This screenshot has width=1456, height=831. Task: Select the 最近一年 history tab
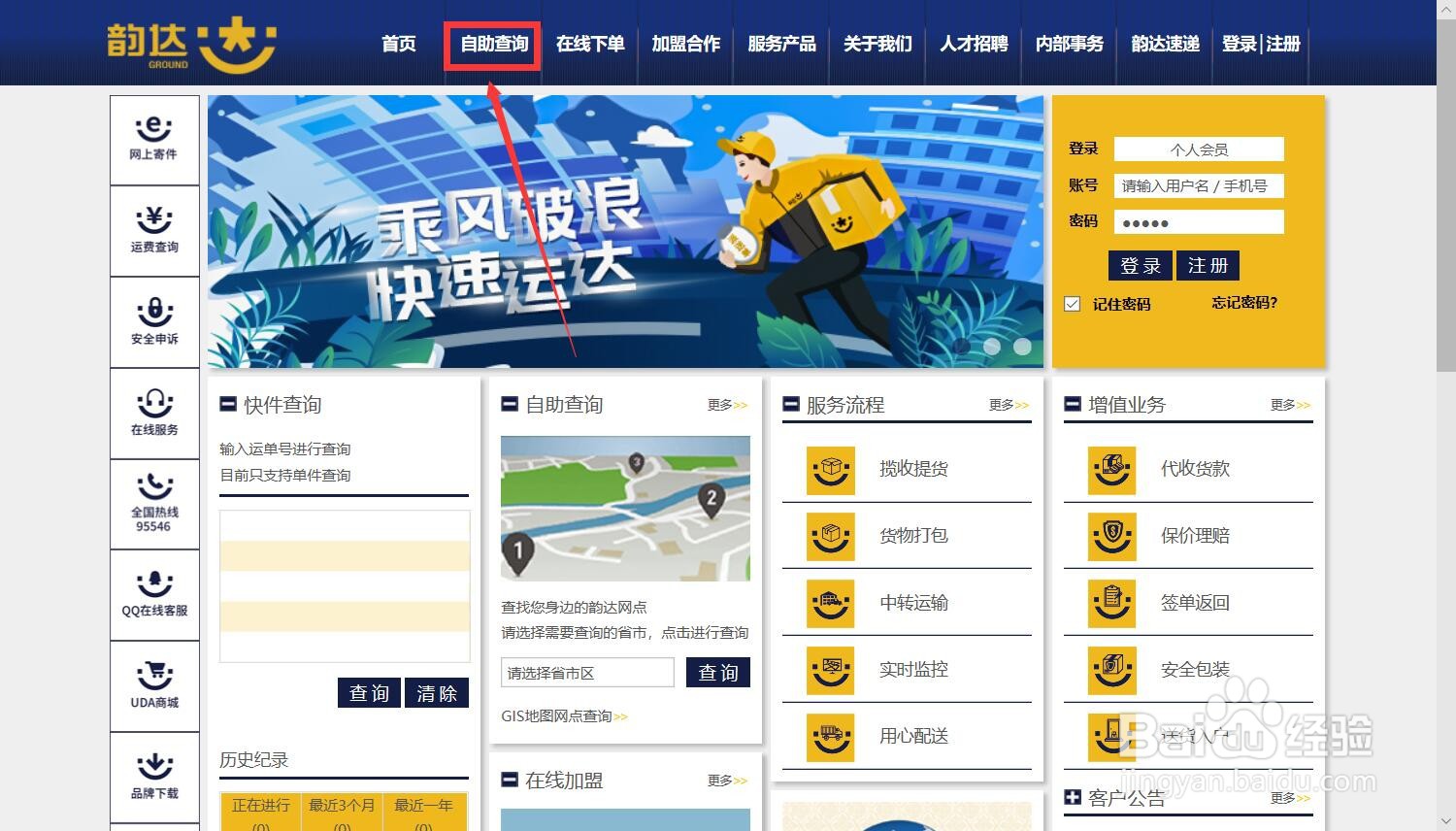pyautogui.click(x=423, y=814)
